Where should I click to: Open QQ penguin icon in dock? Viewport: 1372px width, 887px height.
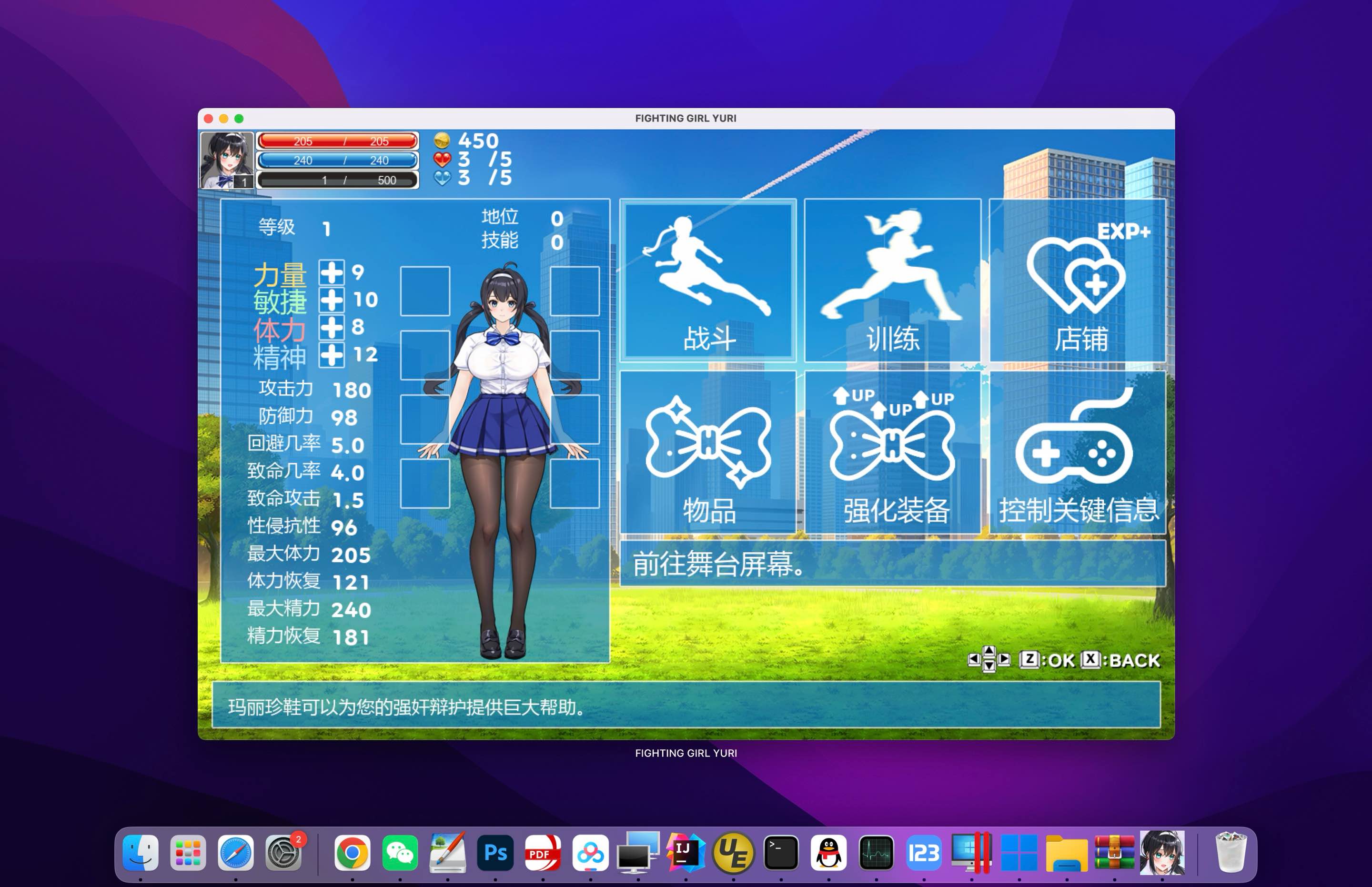(x=828, y=853)
